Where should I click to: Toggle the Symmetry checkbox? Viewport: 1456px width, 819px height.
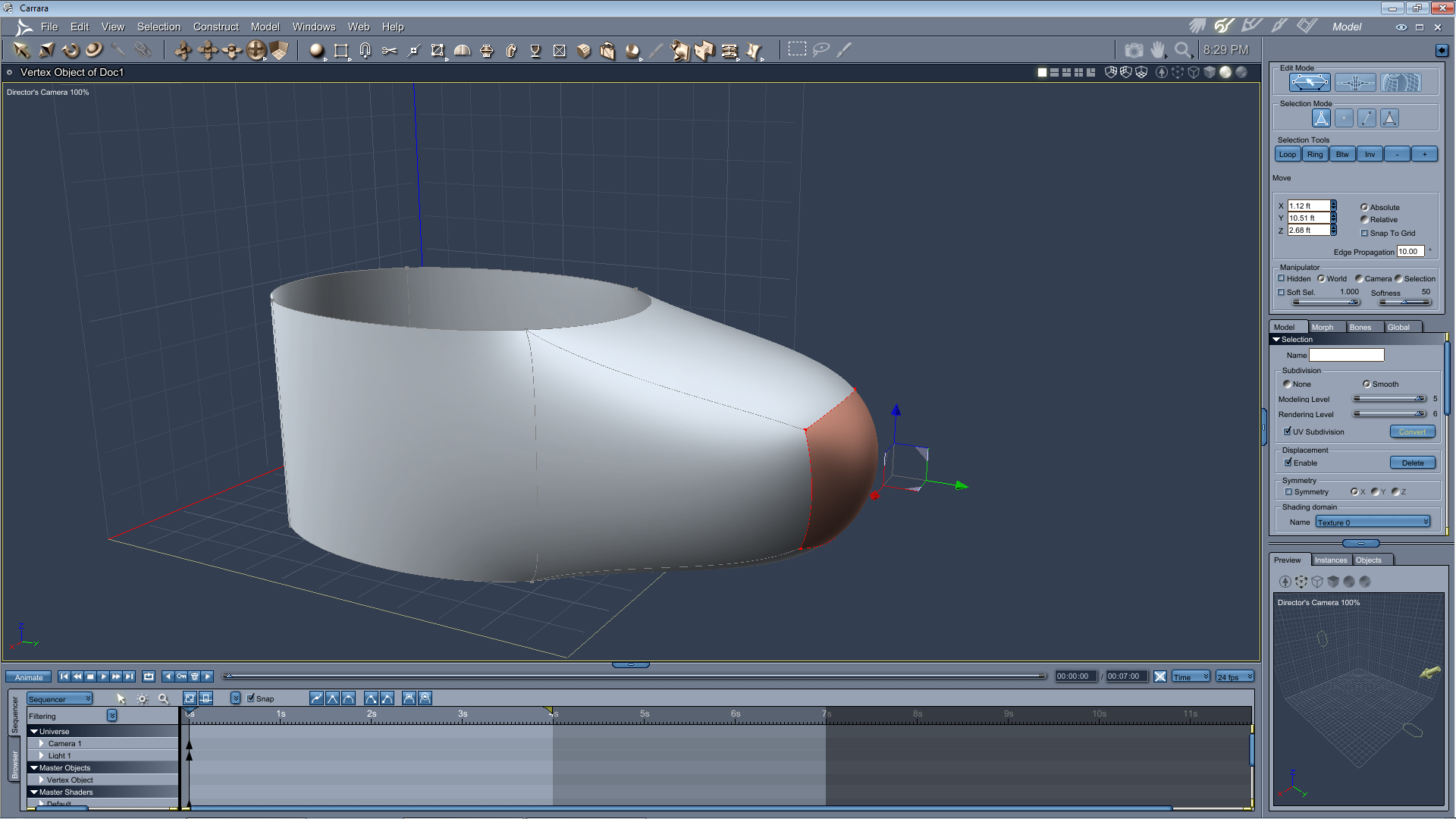1288,491
